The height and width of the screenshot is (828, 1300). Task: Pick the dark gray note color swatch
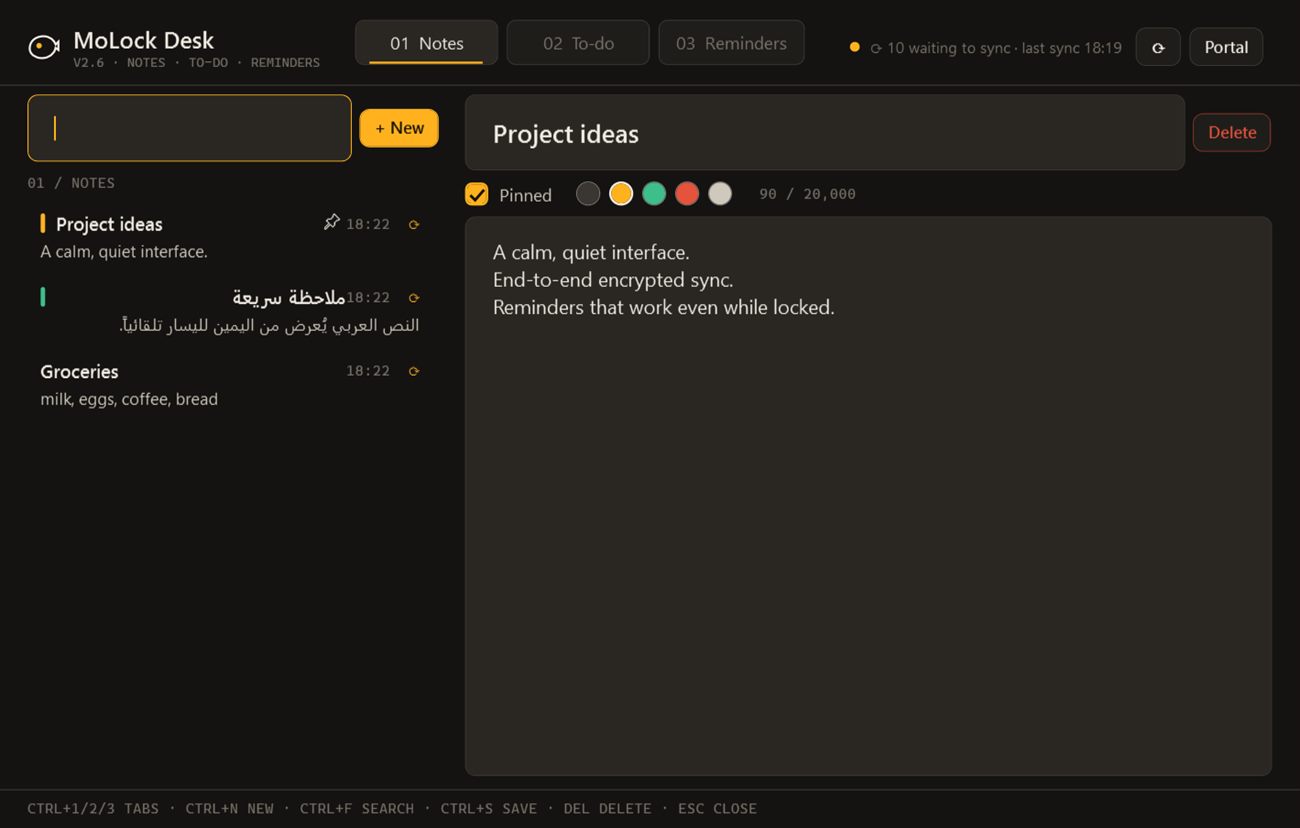588,194
